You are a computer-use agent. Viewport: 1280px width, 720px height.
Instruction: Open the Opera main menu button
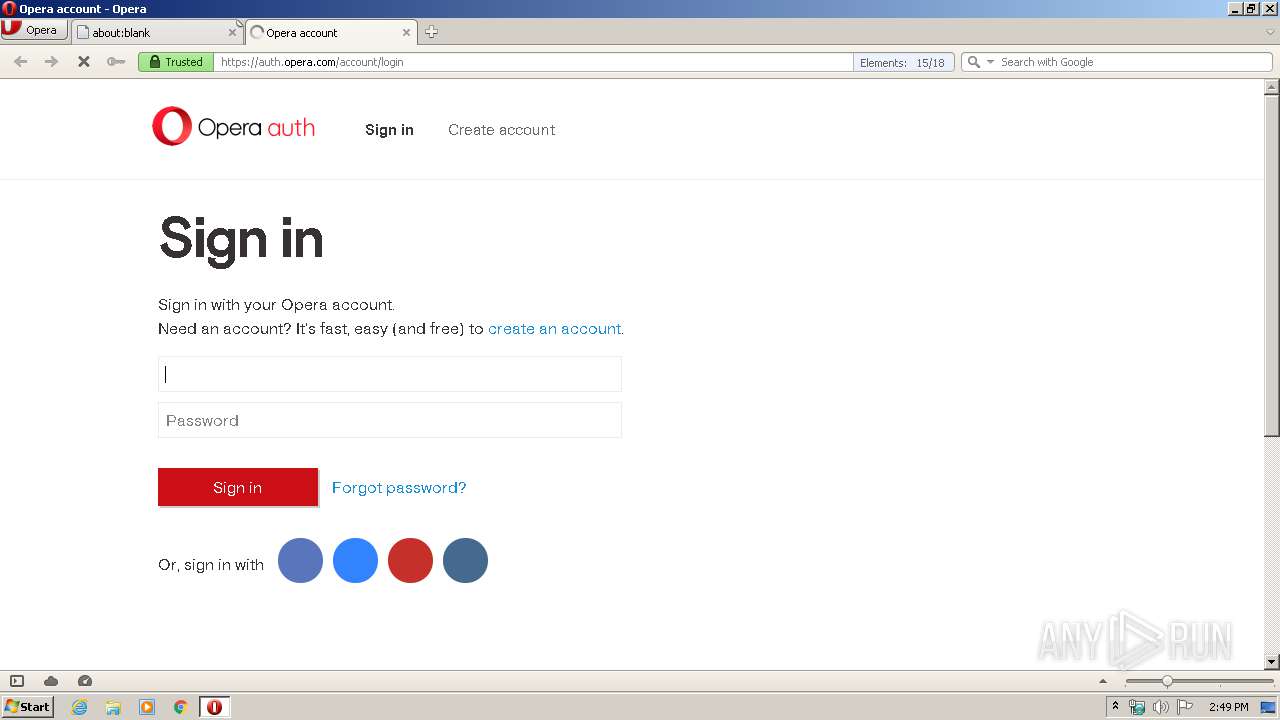click(33, 30)
